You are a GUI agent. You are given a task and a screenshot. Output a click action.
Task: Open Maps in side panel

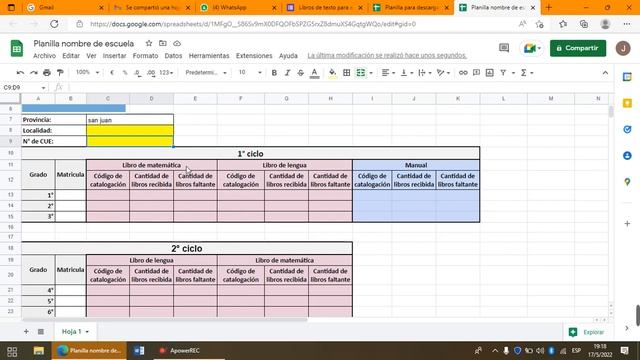pyautogui.click(x=627, y=182)
